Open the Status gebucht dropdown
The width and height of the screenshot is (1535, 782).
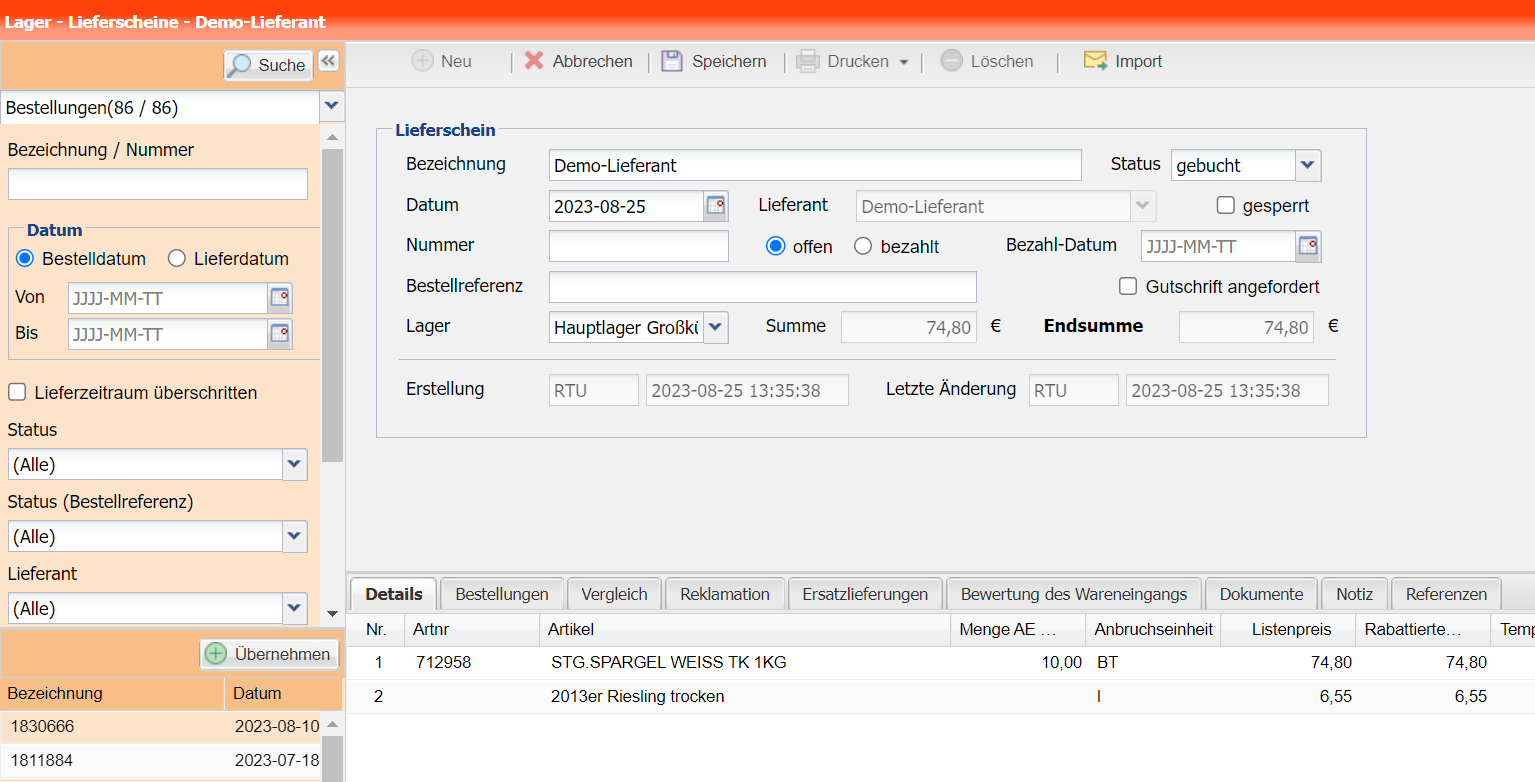click(1308, 165)
